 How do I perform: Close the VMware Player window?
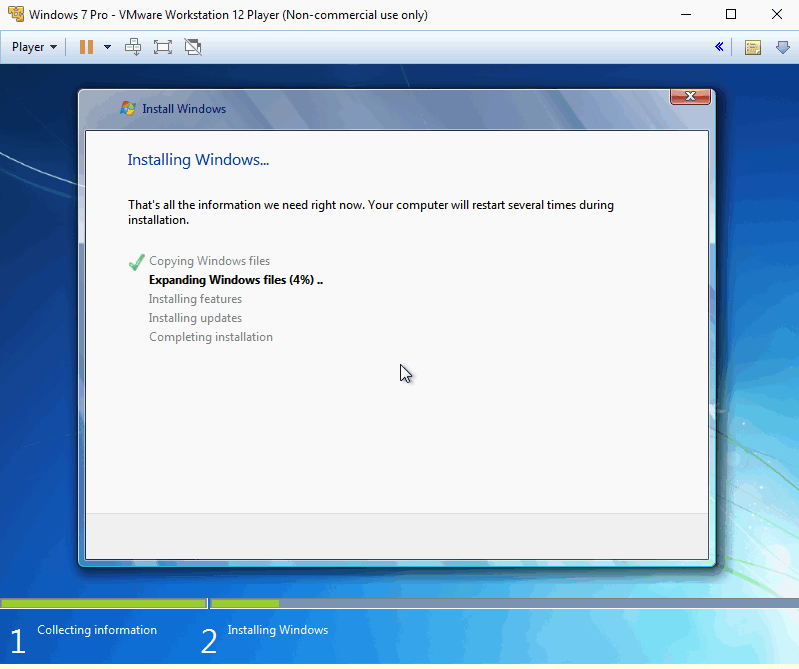click(777, 14)
